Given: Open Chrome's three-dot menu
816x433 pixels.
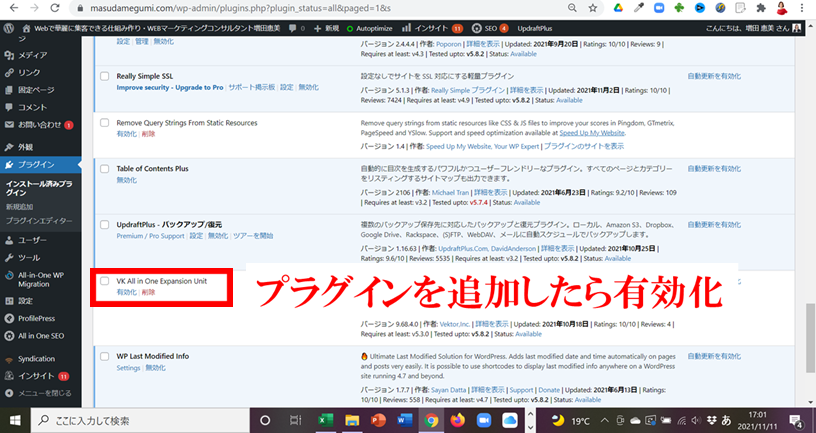Looking at the screenshot, I should tap(802, 8).
